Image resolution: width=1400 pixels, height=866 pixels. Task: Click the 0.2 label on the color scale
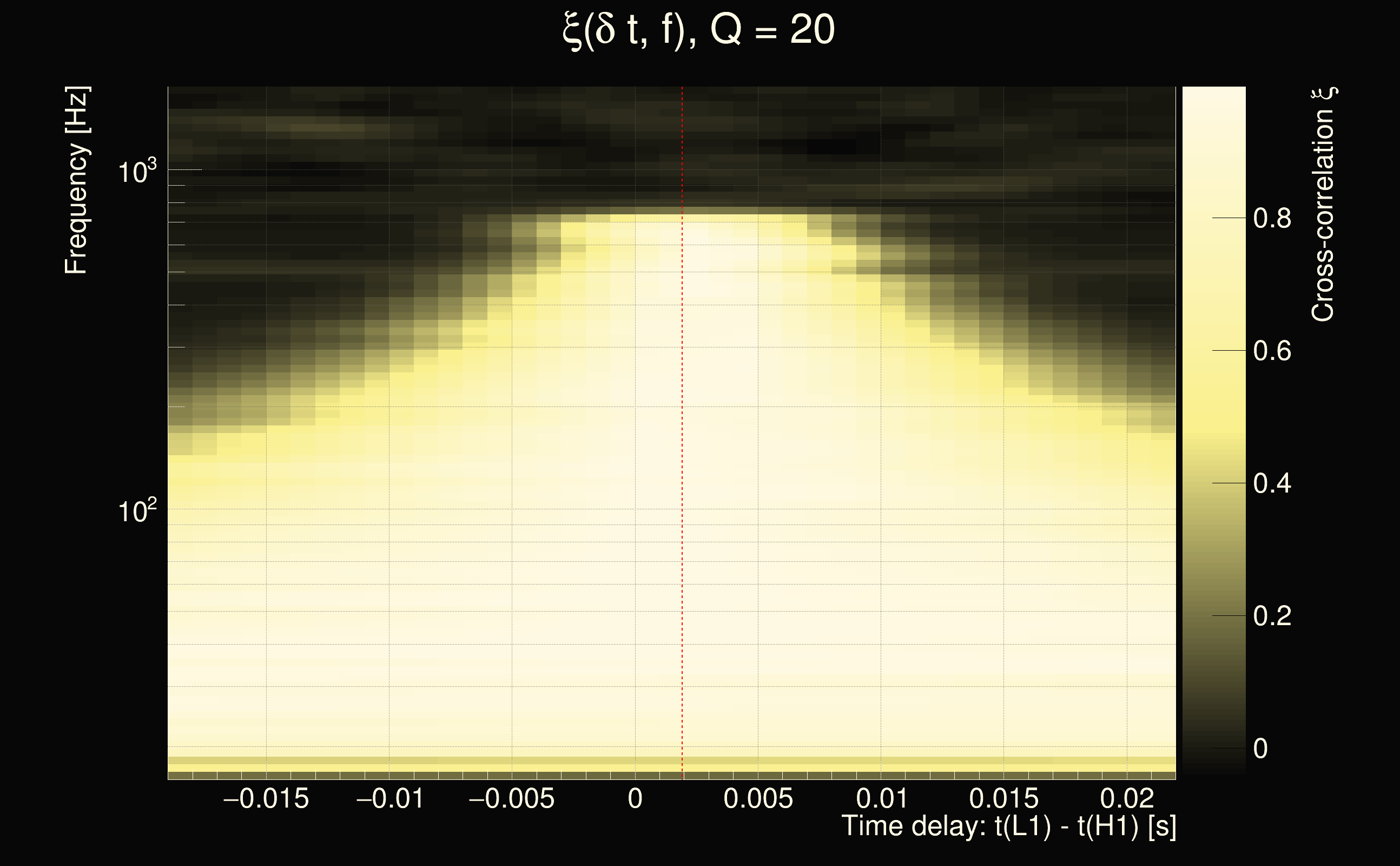tap(1272, 616)
